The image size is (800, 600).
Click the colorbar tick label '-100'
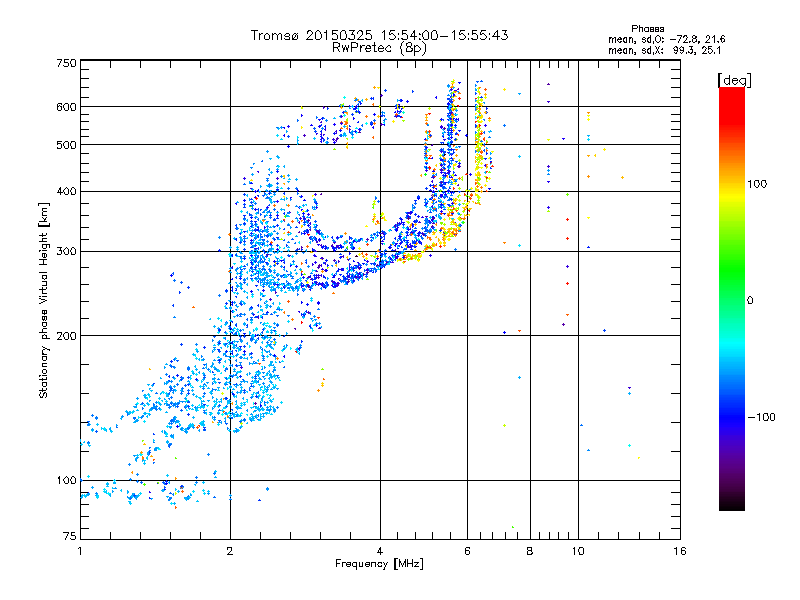tap(761, 417)
